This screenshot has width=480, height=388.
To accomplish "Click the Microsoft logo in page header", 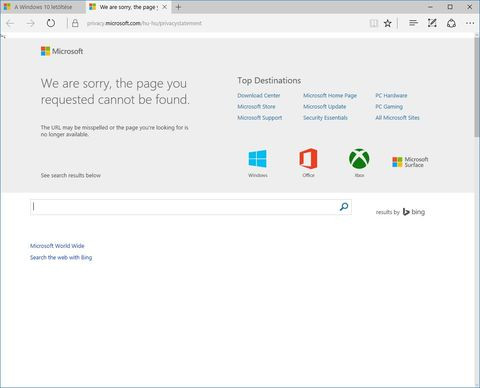I will point(62,51).
